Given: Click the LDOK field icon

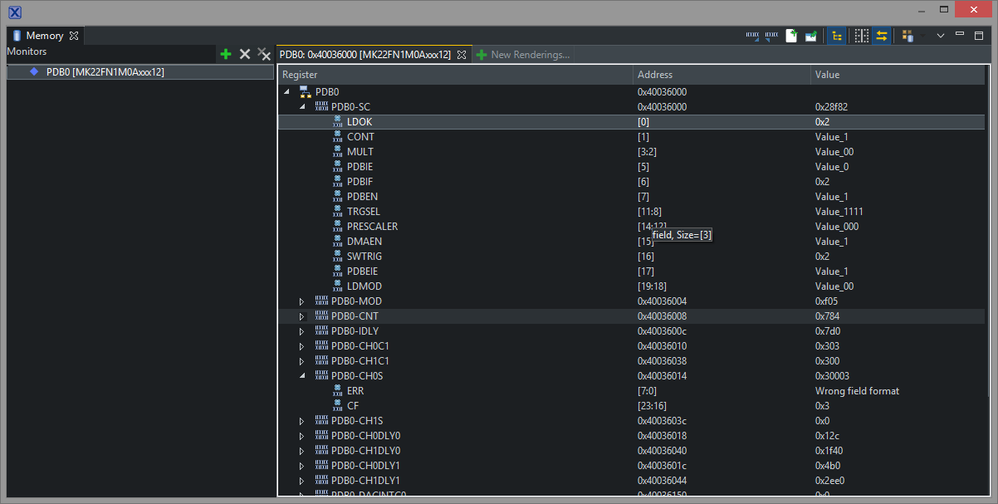Looking at the screenshot, I should [337, 121].
